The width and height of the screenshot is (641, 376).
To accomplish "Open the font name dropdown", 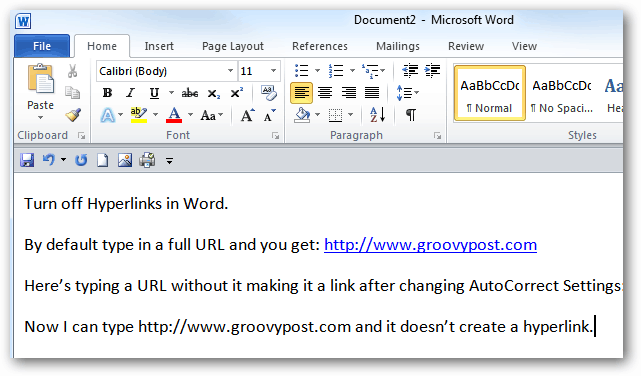I will [231, 71].
